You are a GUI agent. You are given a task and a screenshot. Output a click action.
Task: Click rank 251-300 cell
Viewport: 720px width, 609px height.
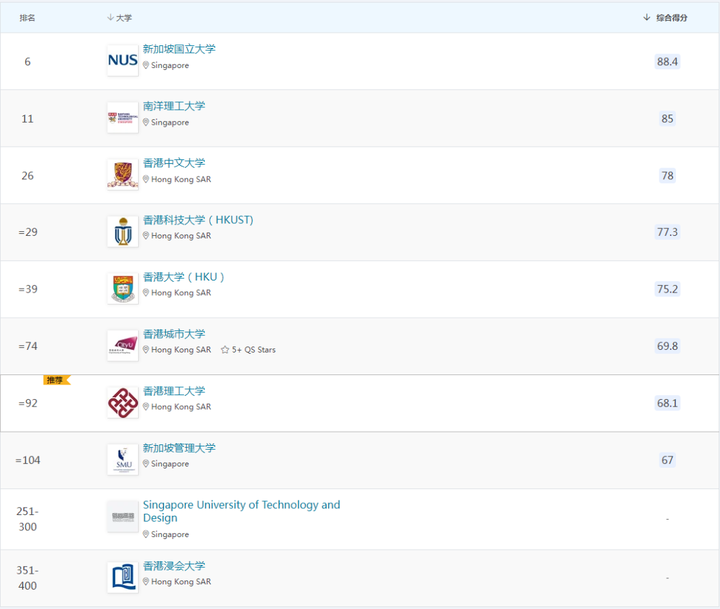(28, 519)
